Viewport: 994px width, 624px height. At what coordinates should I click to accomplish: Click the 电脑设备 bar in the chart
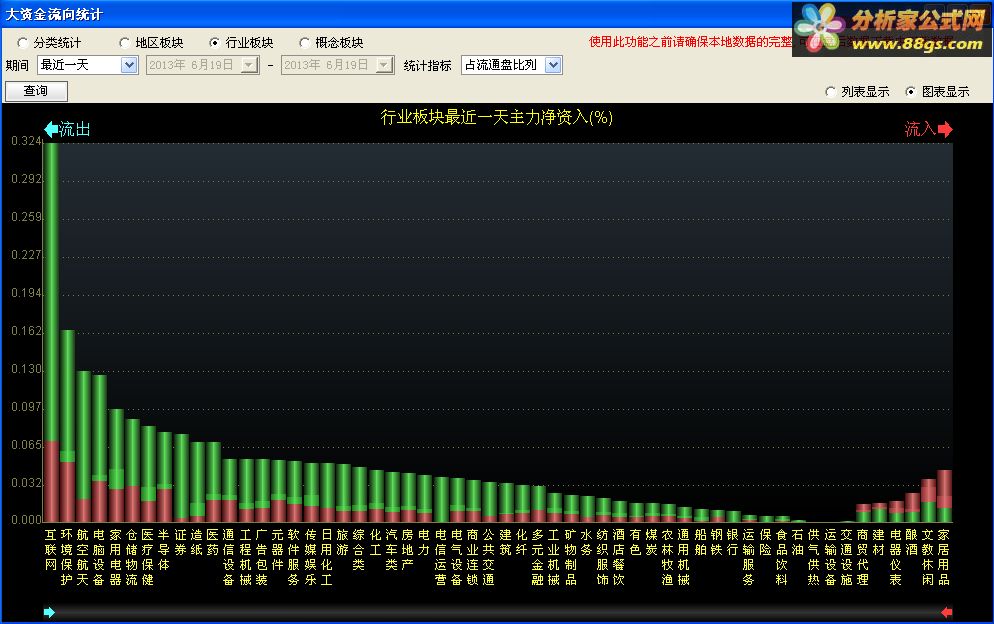pyautogui.click(x=100, y=448)
